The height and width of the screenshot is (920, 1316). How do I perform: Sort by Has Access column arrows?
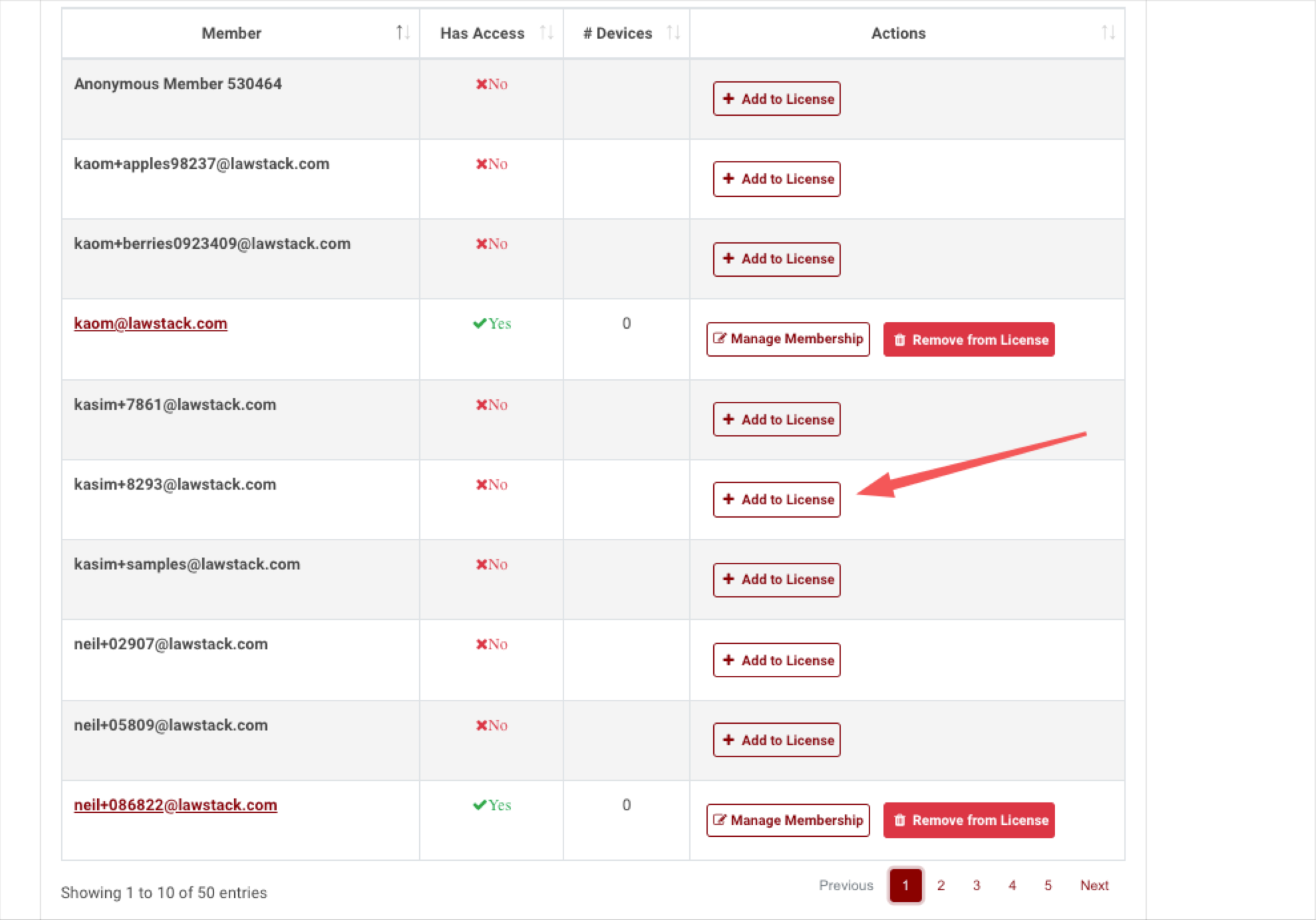click(x=546, y=33)
